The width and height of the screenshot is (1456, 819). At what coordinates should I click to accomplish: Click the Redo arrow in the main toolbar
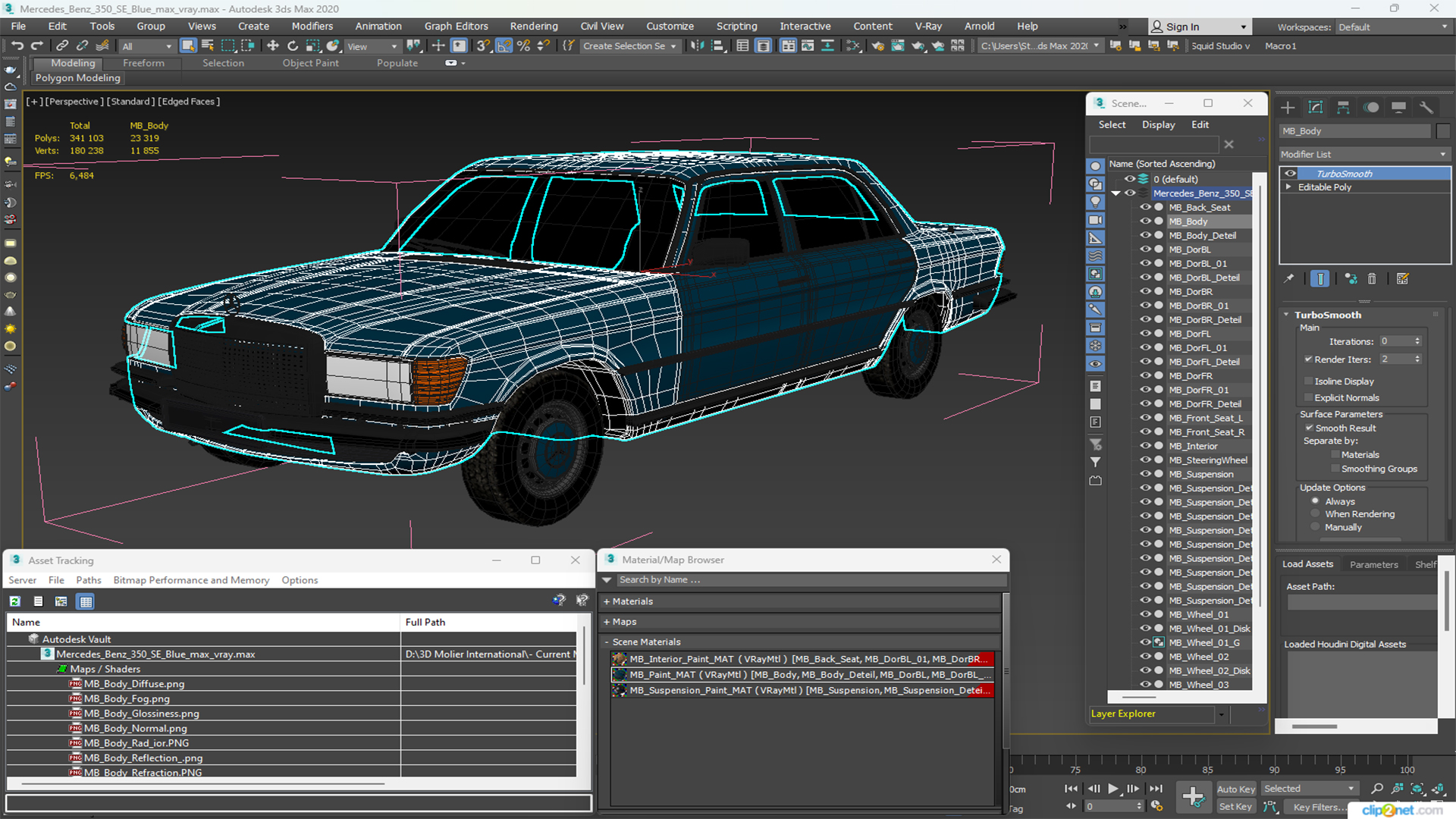(36, 46)
